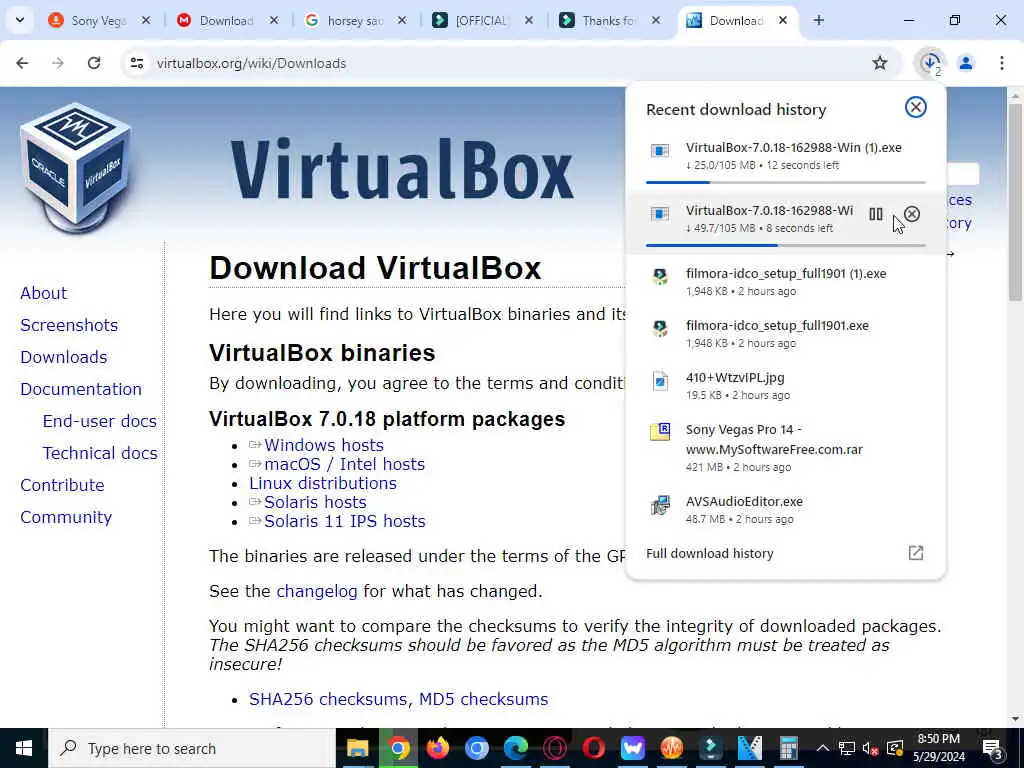The width and height of the screenshot is (1024, 768).
Task: Open the About sidebar link
Action: click(x=44, y=293)
